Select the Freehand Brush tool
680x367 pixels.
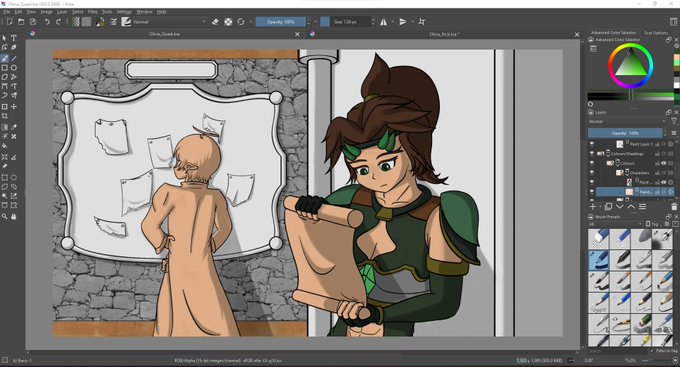click(x=4, y=59)
